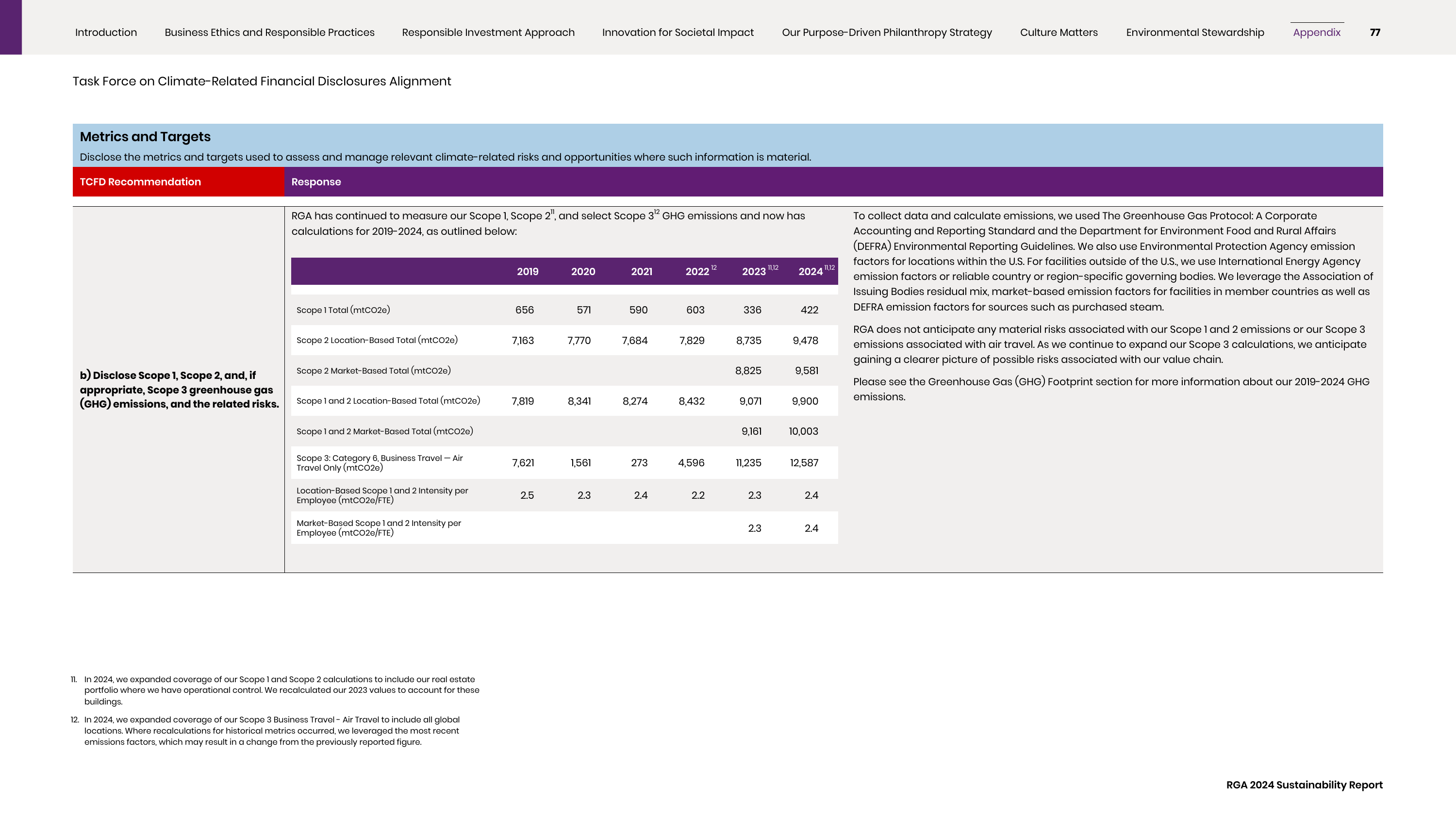Open the Introduction section tab

[106, 32]
